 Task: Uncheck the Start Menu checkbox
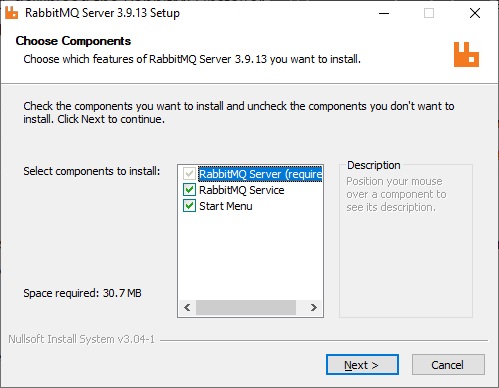[x=189, y=206]
